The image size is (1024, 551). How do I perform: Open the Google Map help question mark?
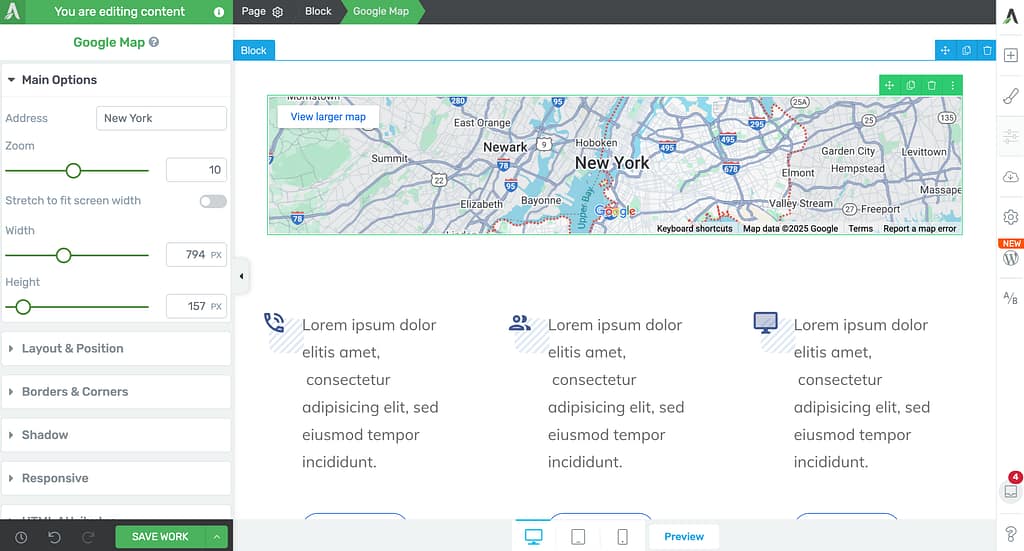point(154,42)
